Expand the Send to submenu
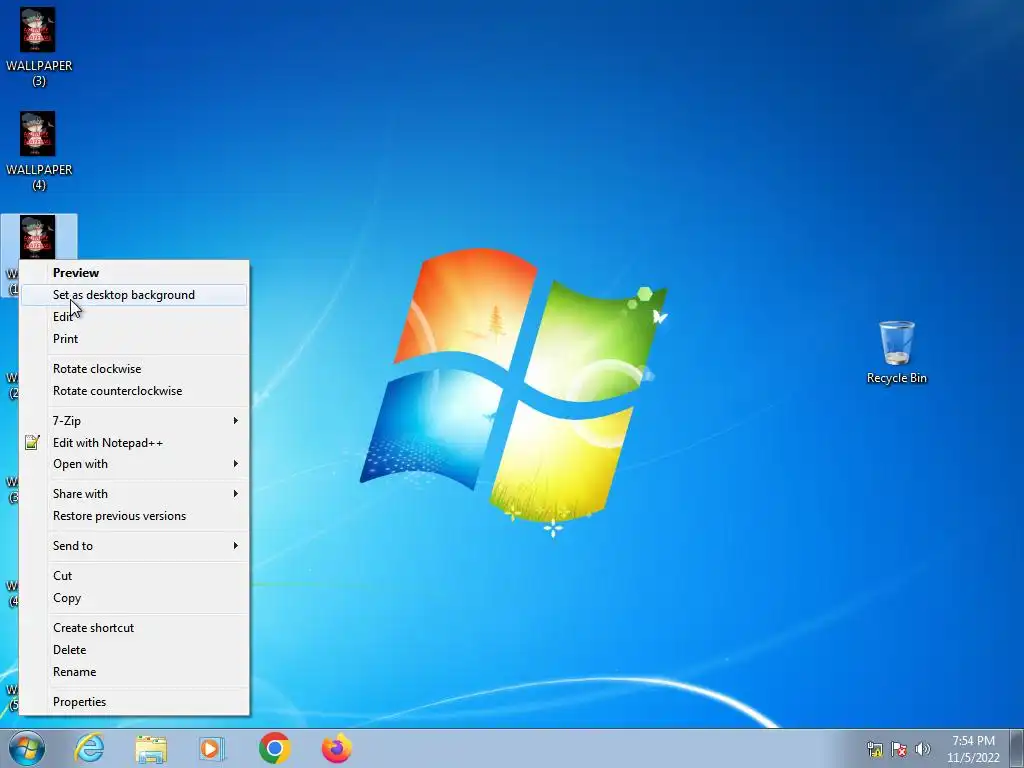 coord(135,546)
